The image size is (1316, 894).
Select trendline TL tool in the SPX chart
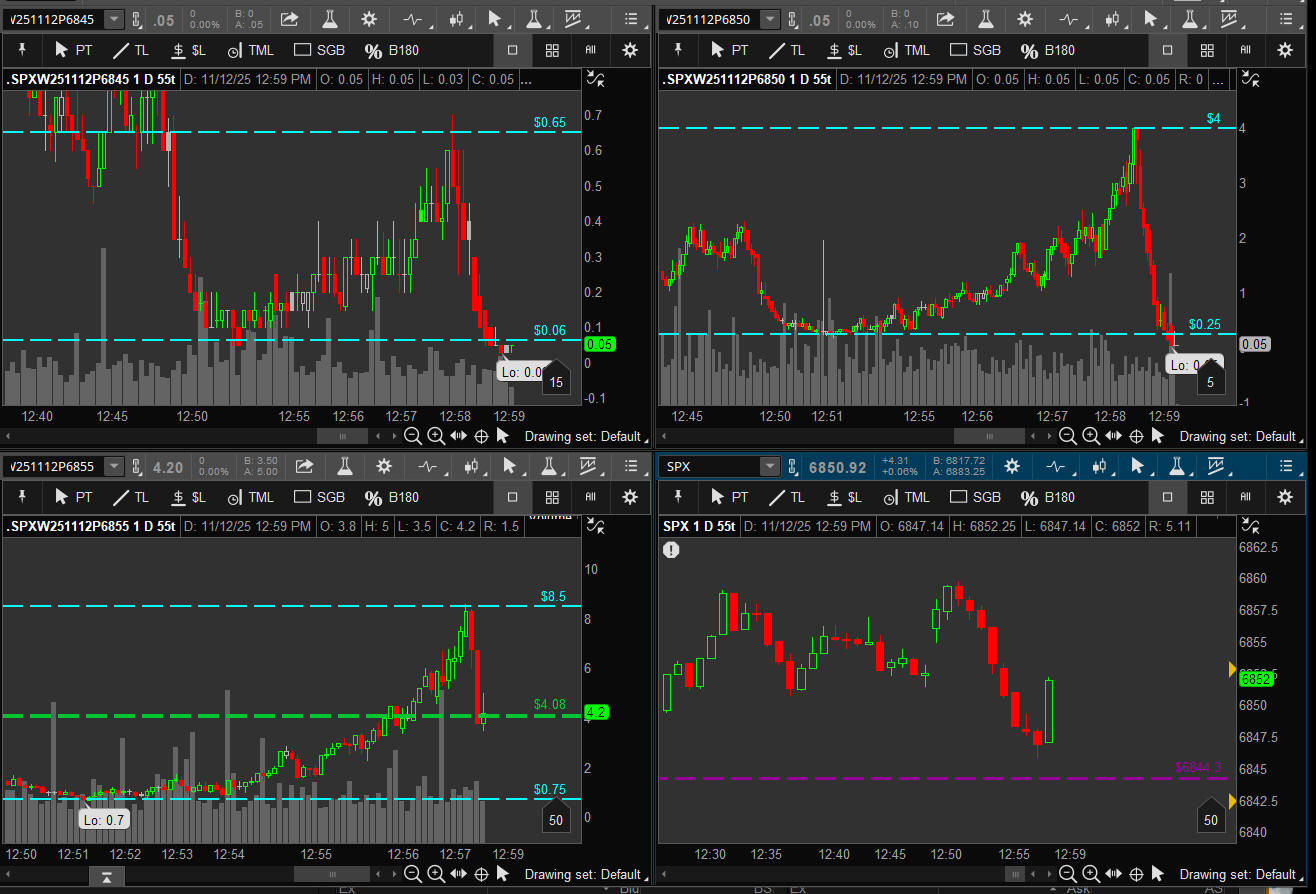point(786,497)
